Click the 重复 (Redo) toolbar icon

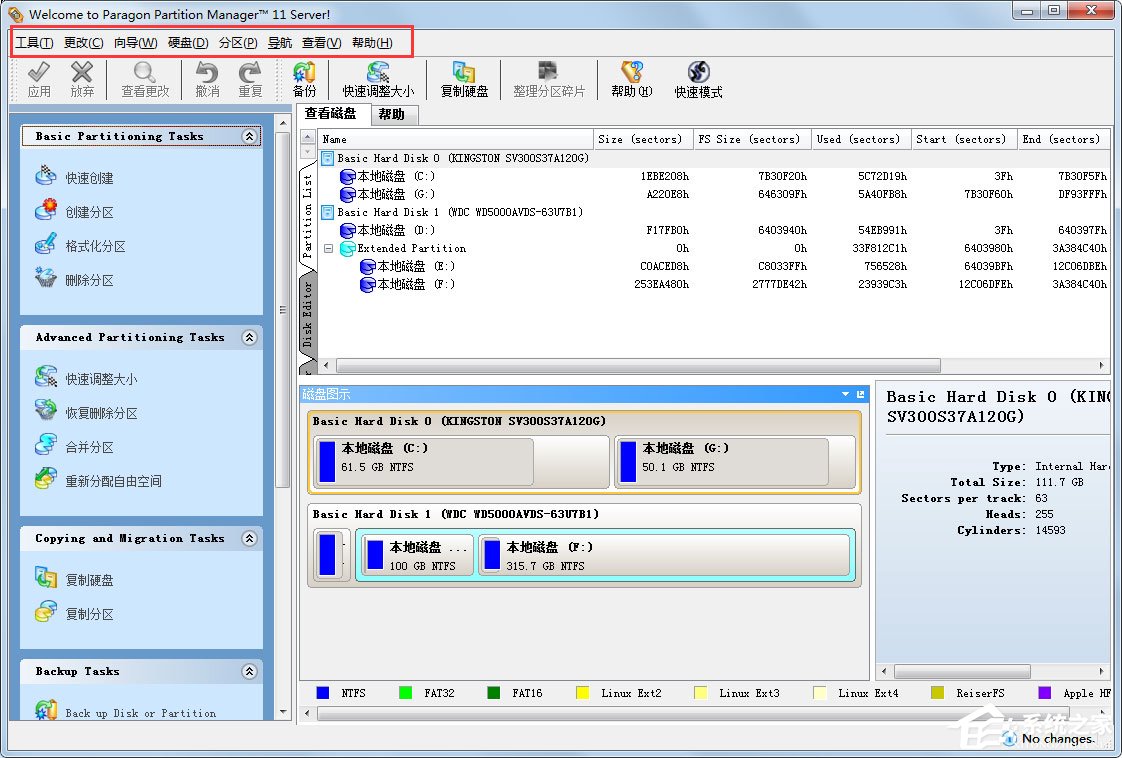tap(250, 79)
